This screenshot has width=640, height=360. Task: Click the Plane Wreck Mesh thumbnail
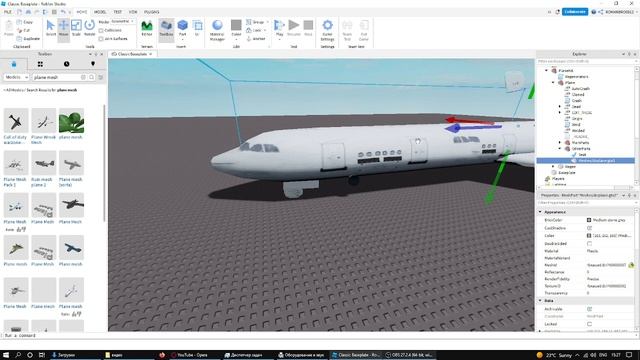43,121
